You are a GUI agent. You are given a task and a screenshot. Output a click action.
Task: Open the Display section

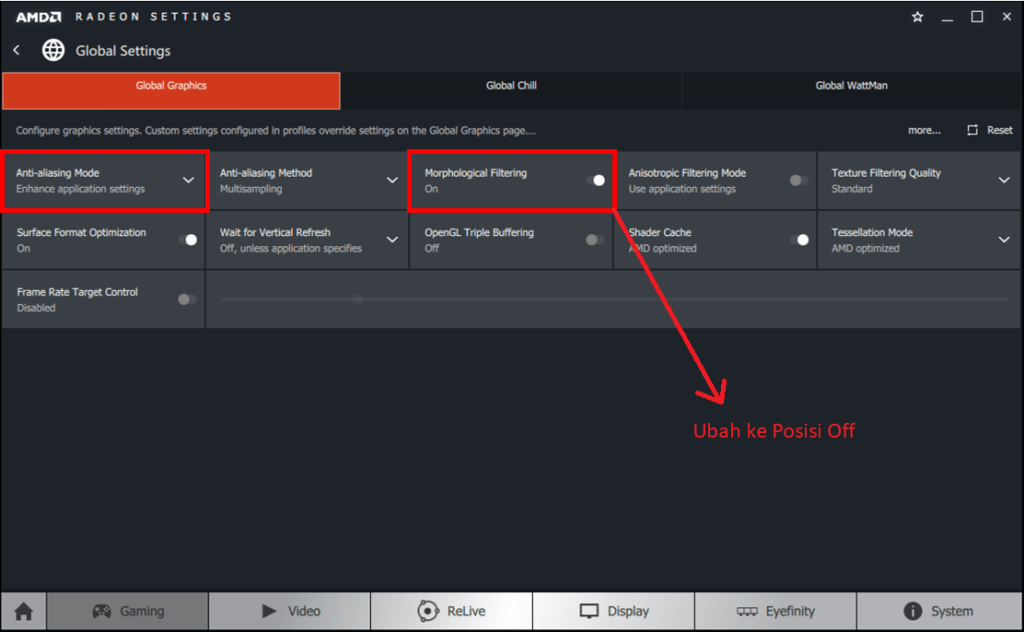click(614, 611)
